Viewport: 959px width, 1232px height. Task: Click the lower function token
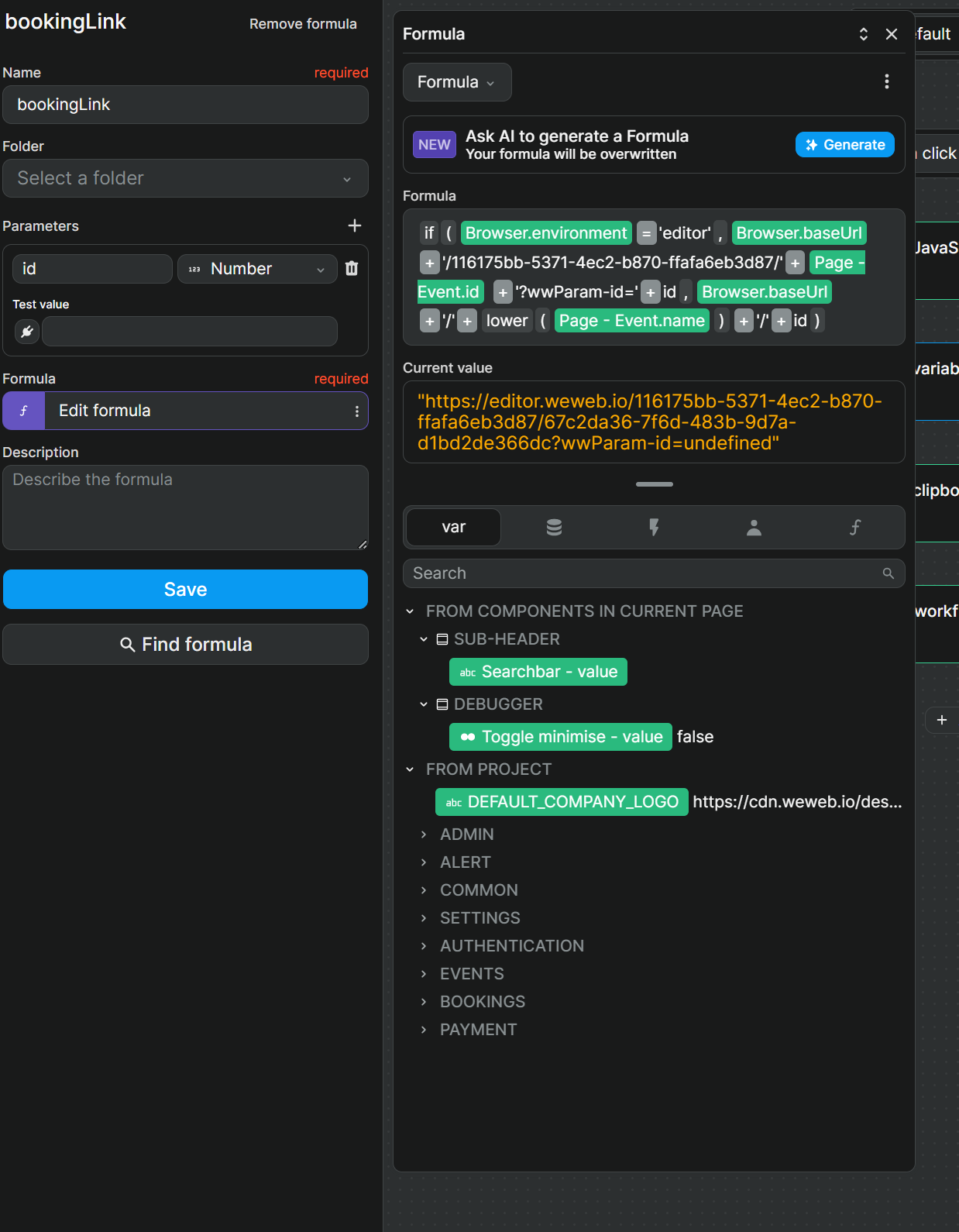click(x=507, y=321)
